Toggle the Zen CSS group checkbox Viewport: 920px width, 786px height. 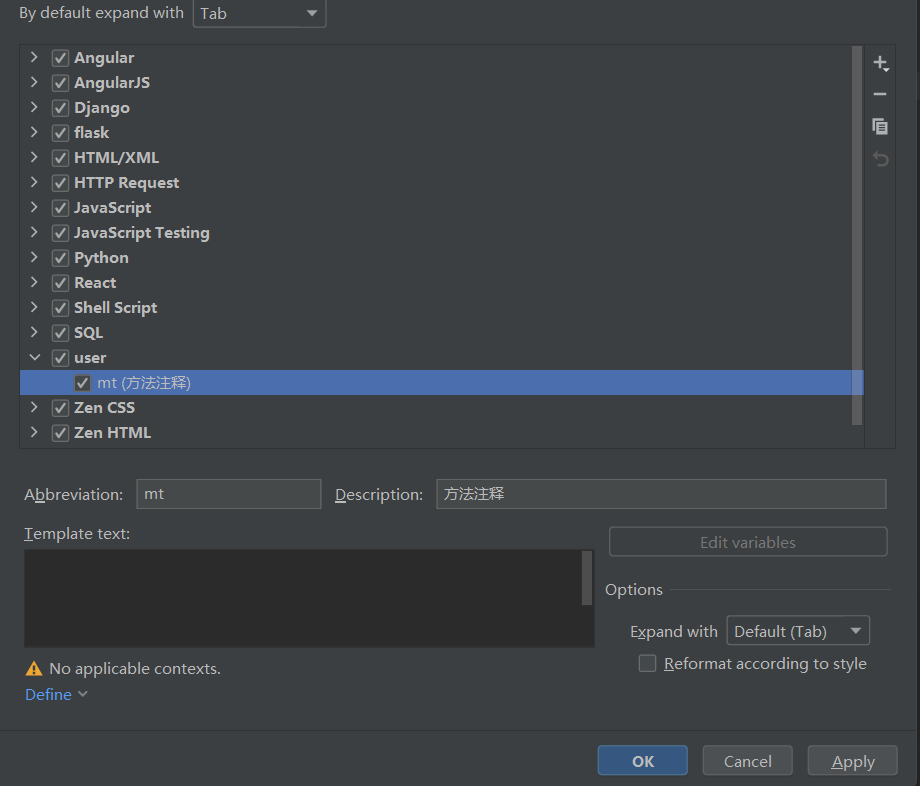click(x=60, y=408)
